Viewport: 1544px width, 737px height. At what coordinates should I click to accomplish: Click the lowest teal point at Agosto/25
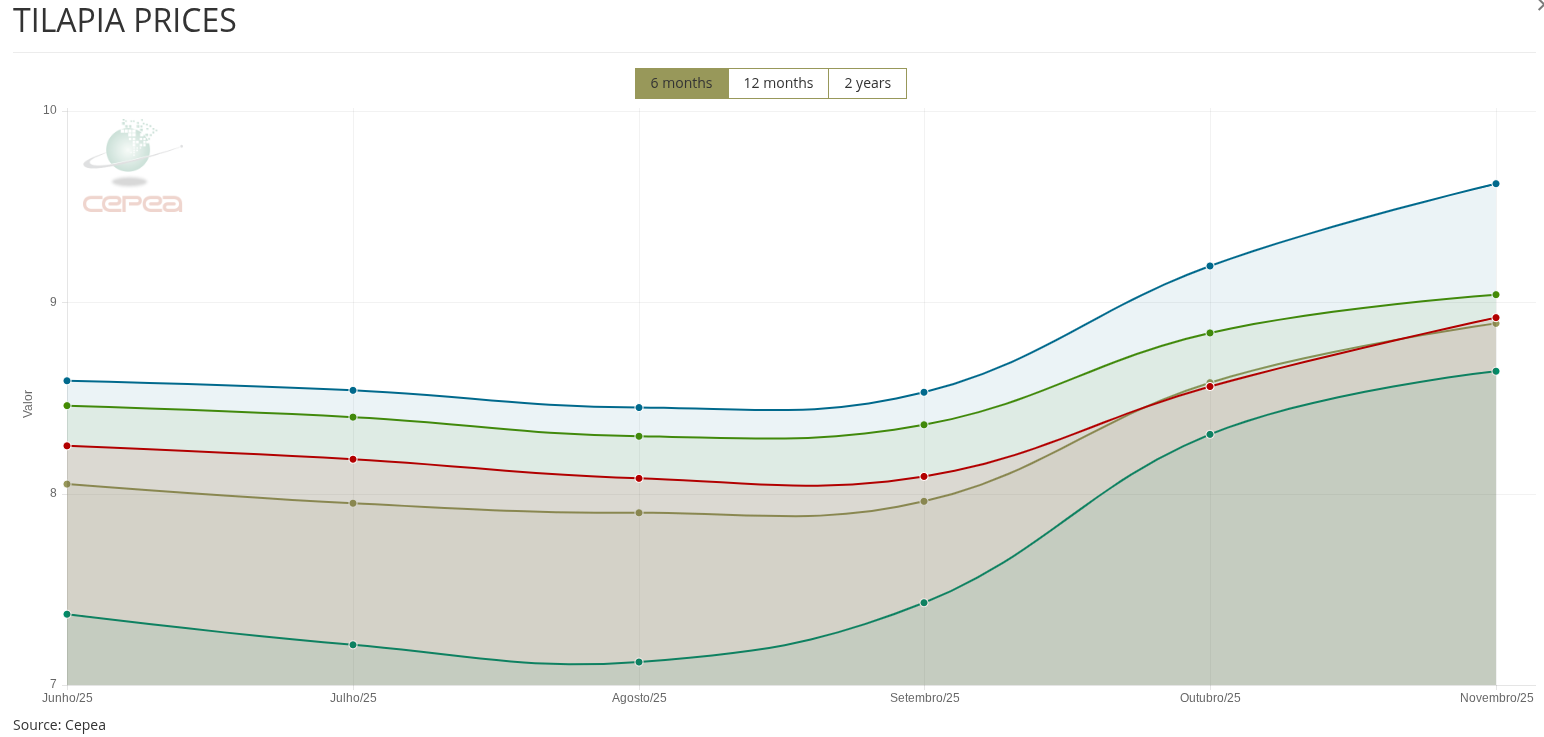tap(639, 662)
